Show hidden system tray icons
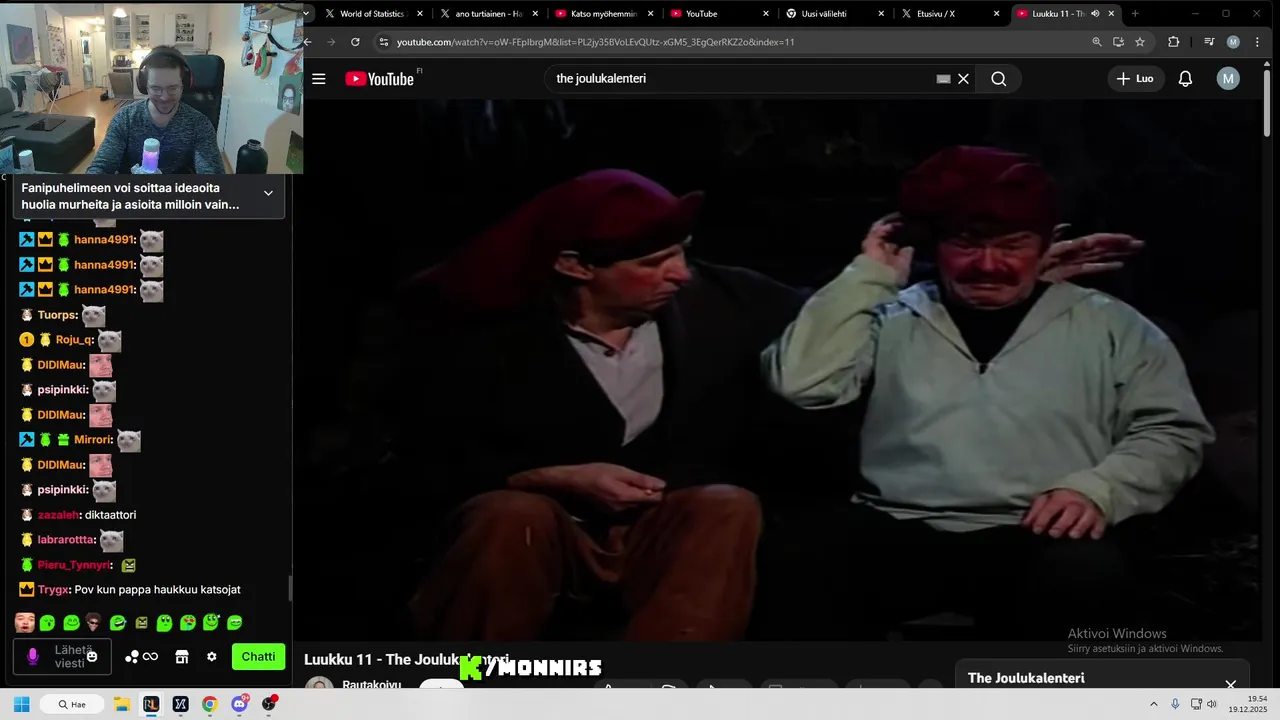The width and height of the screenshot is (1280, 720). pyautogui.click(x=1153, y=704)
